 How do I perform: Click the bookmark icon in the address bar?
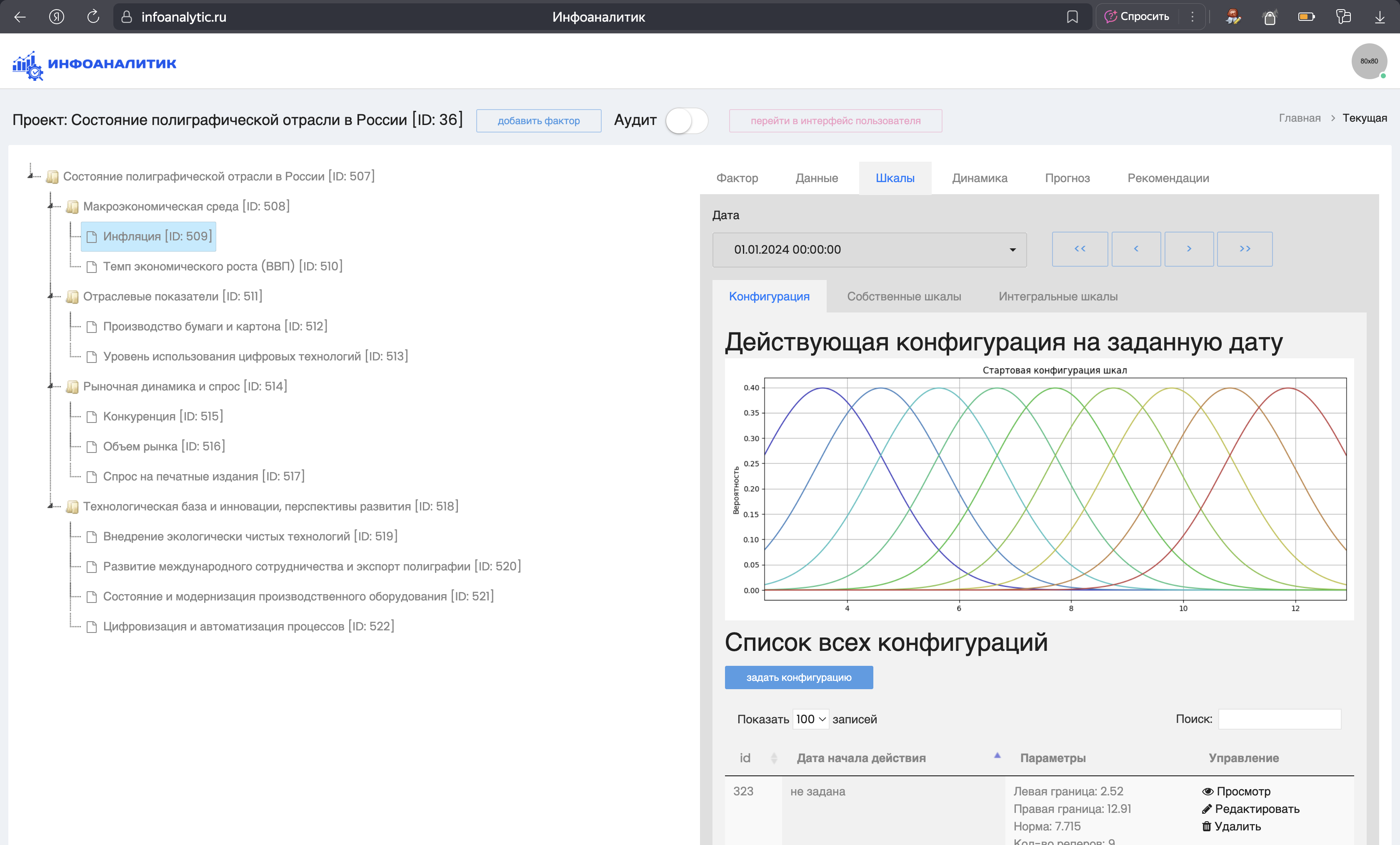click(1073, 17)
